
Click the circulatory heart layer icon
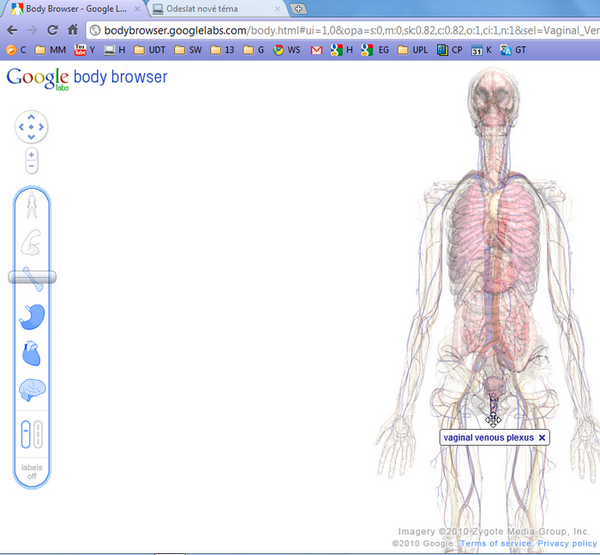pyautogui.click(x=33, y=354)
